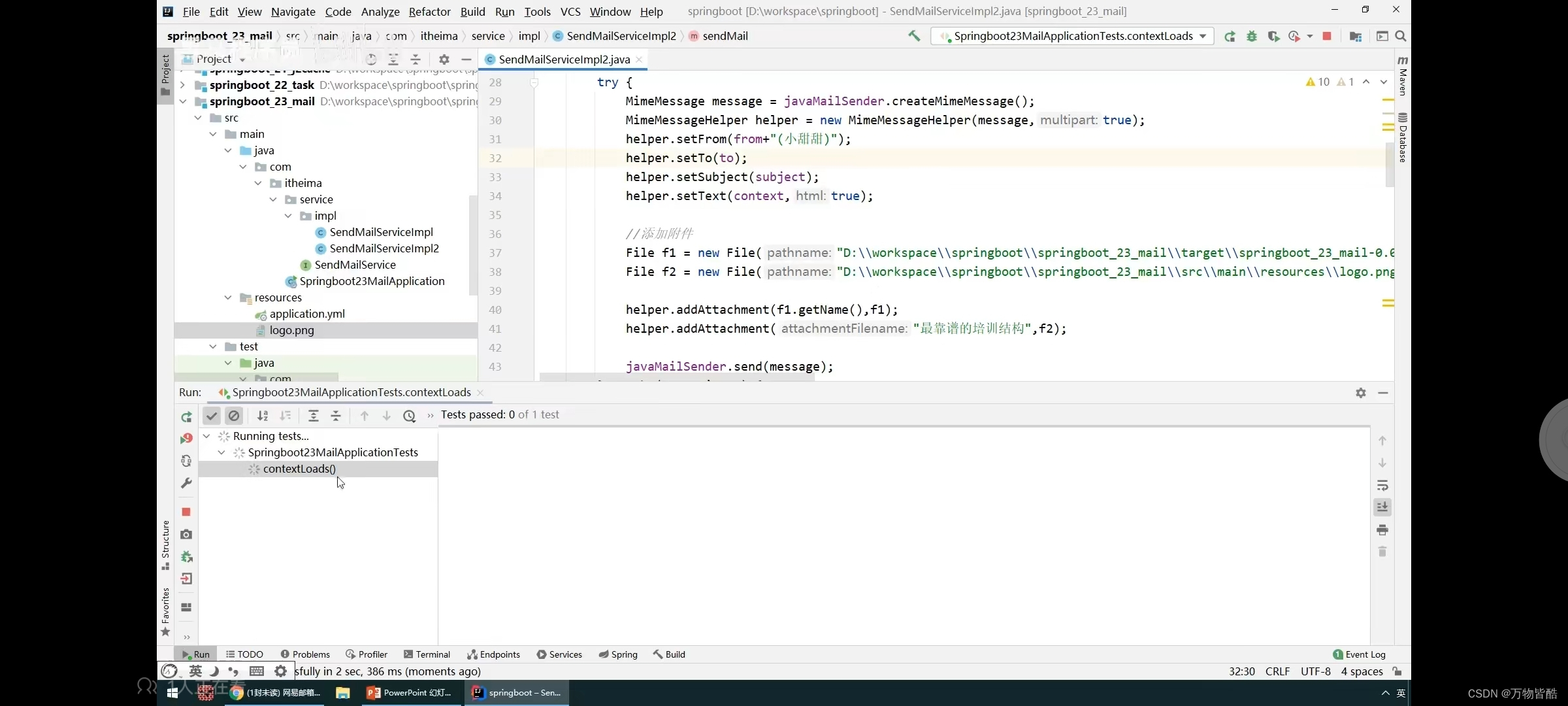Click the Project tree vertical scrollbar
The height and width of the screenshot is (706, 1568).
(x=473, y=245)
